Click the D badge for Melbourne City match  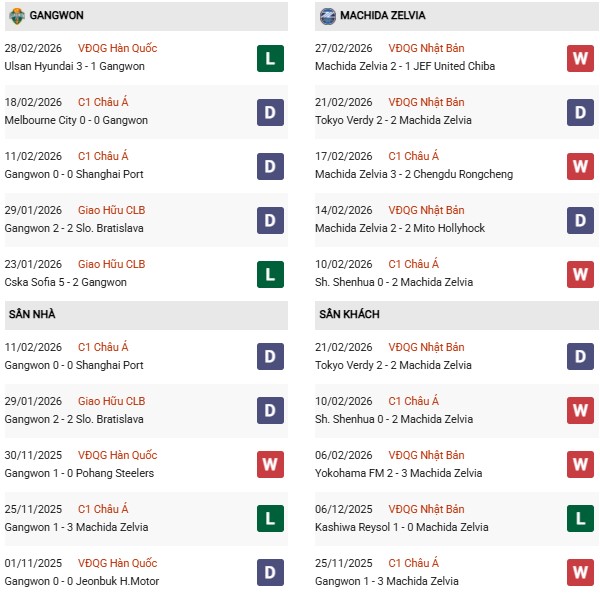click(x=270, y=112)
